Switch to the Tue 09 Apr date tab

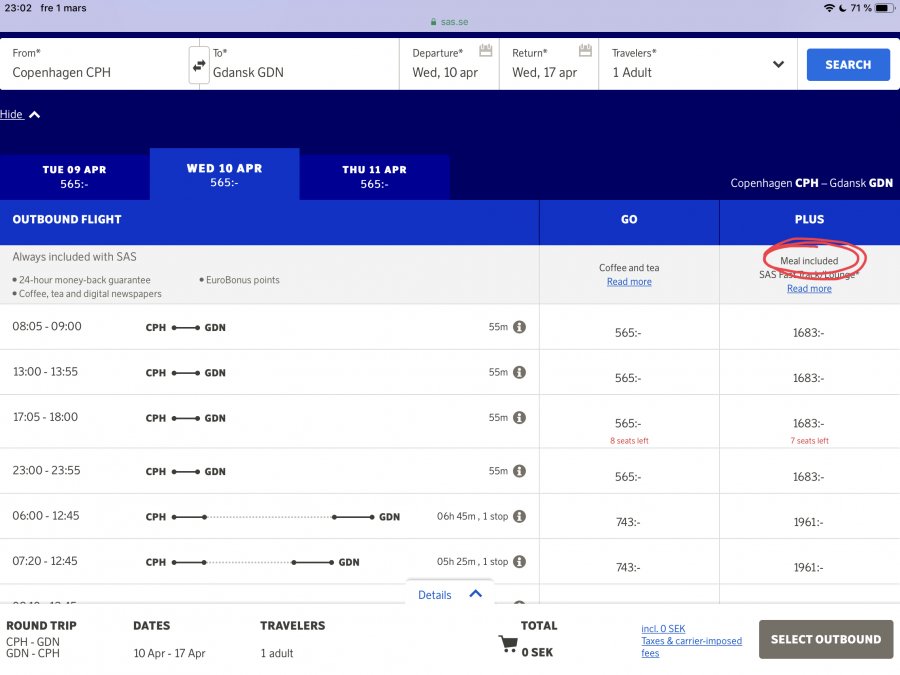click(x=74, y=177)
